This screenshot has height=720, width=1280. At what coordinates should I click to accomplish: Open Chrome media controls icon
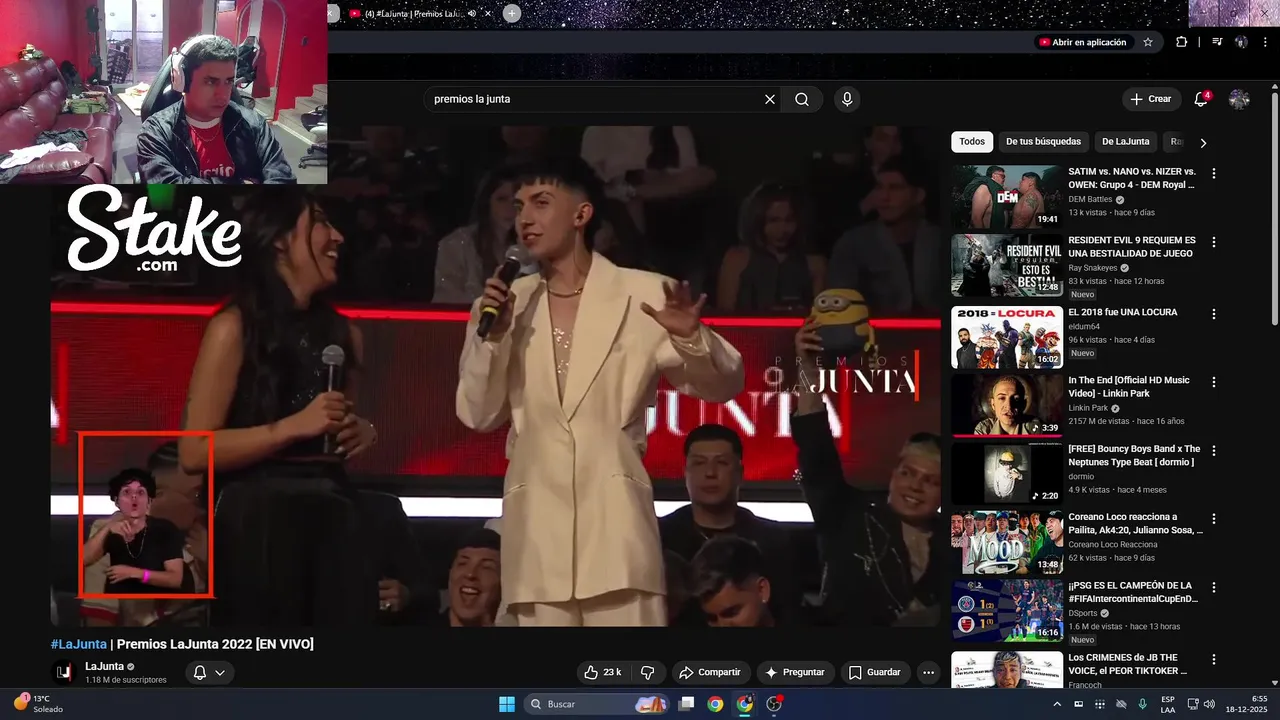point(1217,42)
